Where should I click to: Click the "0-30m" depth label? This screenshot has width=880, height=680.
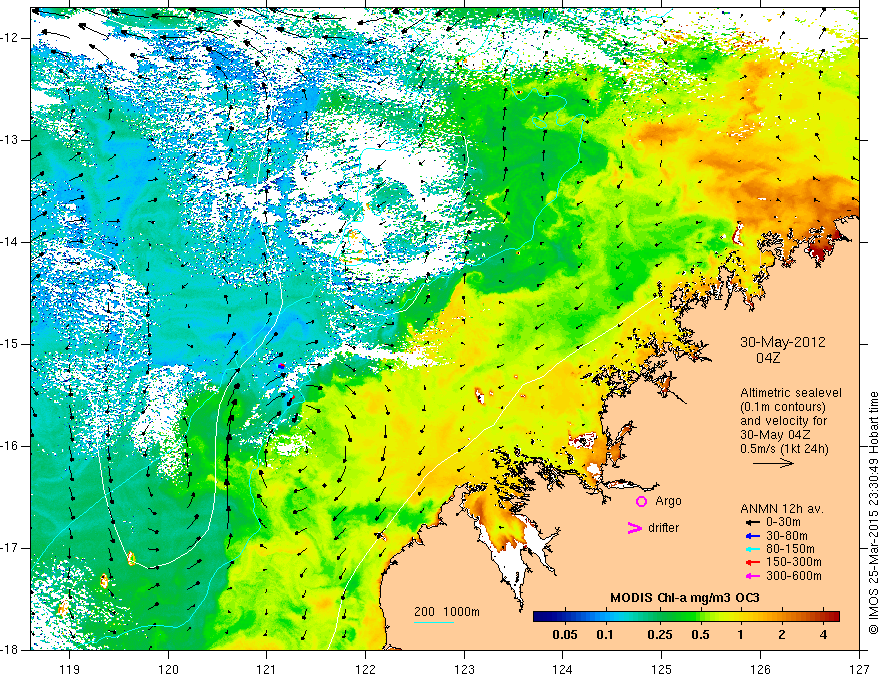pyautogui.click(x=785, y=523)
